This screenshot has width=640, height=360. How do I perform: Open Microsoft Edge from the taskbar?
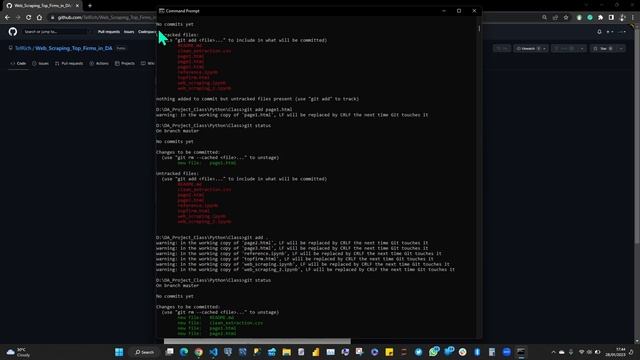coord(184,352)
